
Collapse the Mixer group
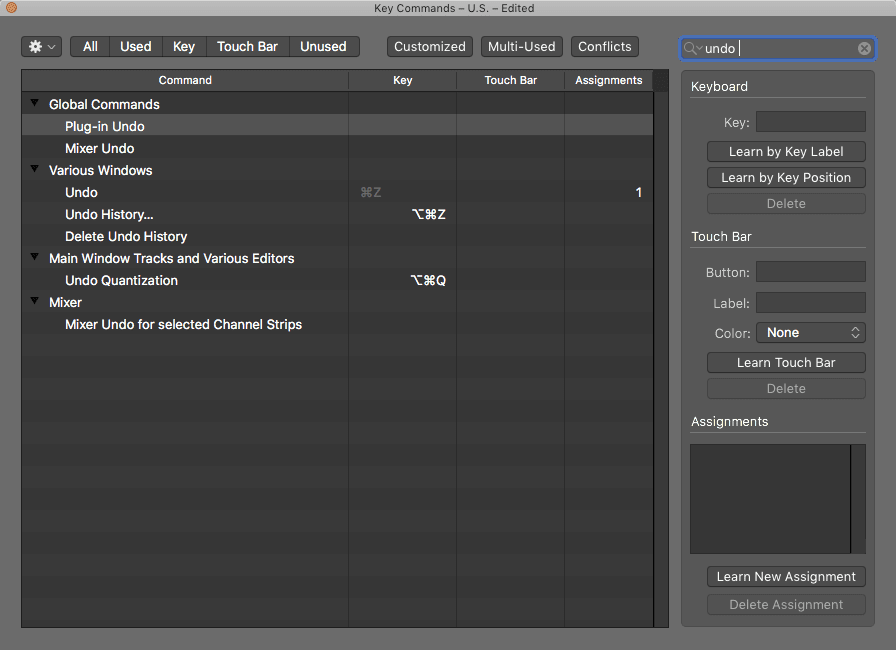pos(34,302)
